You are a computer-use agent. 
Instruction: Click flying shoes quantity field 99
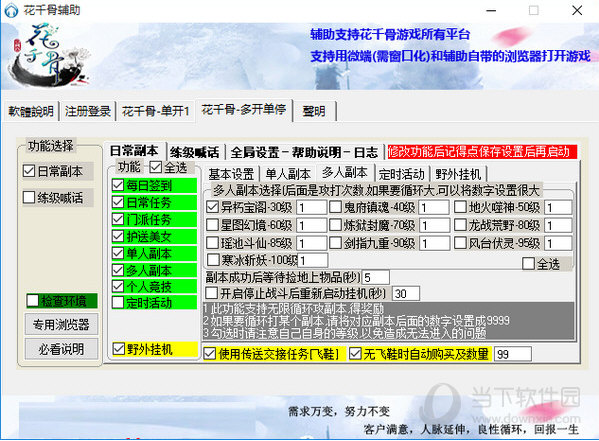[513, 354]
